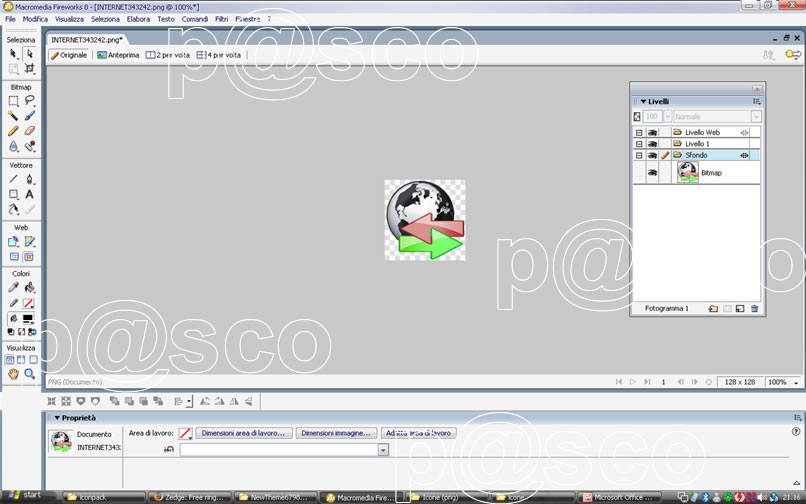Open the Align dropdown arrow in Modify toolbar

190,402
